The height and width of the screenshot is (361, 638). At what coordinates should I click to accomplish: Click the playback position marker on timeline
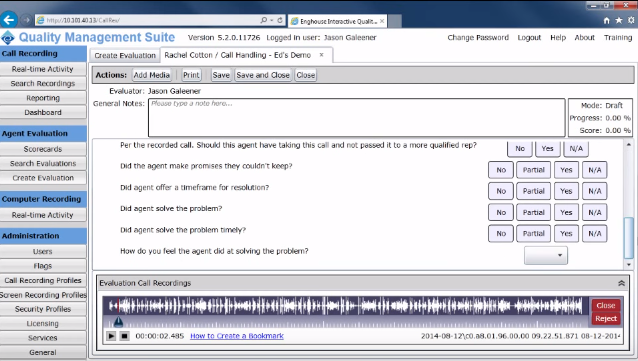(x=118, y=322)
